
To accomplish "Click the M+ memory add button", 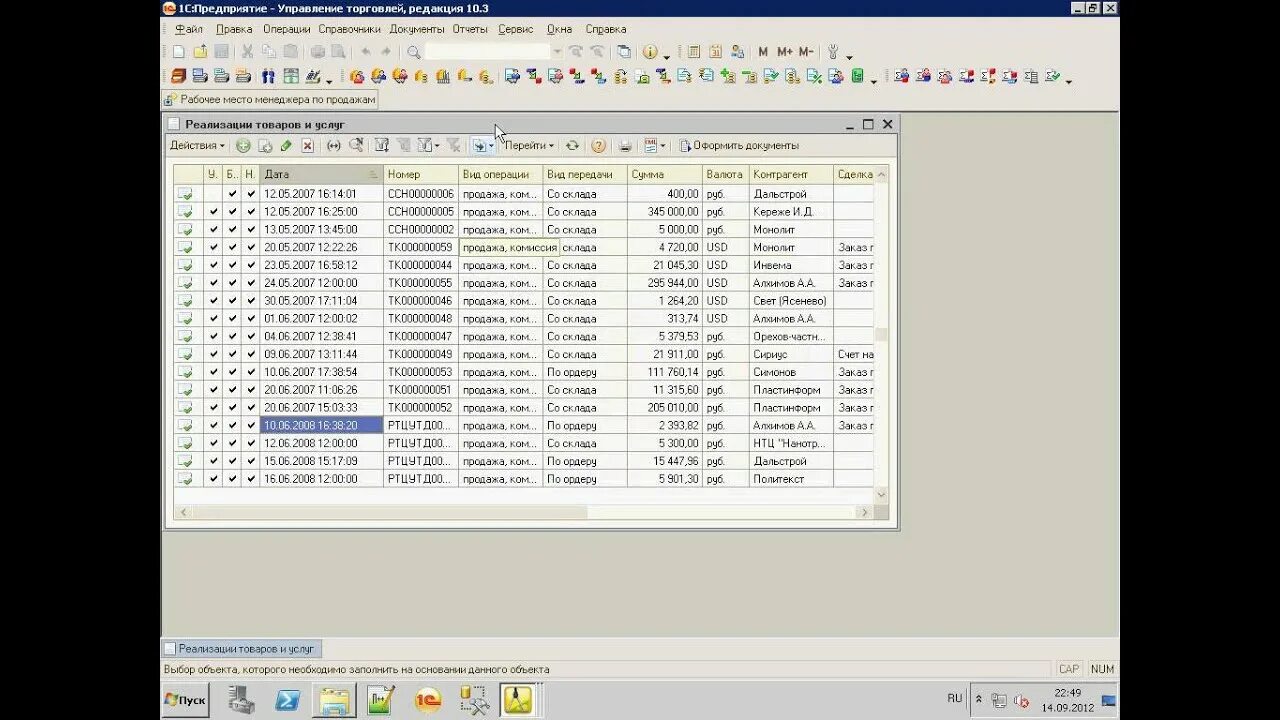I will pos(785,52).
